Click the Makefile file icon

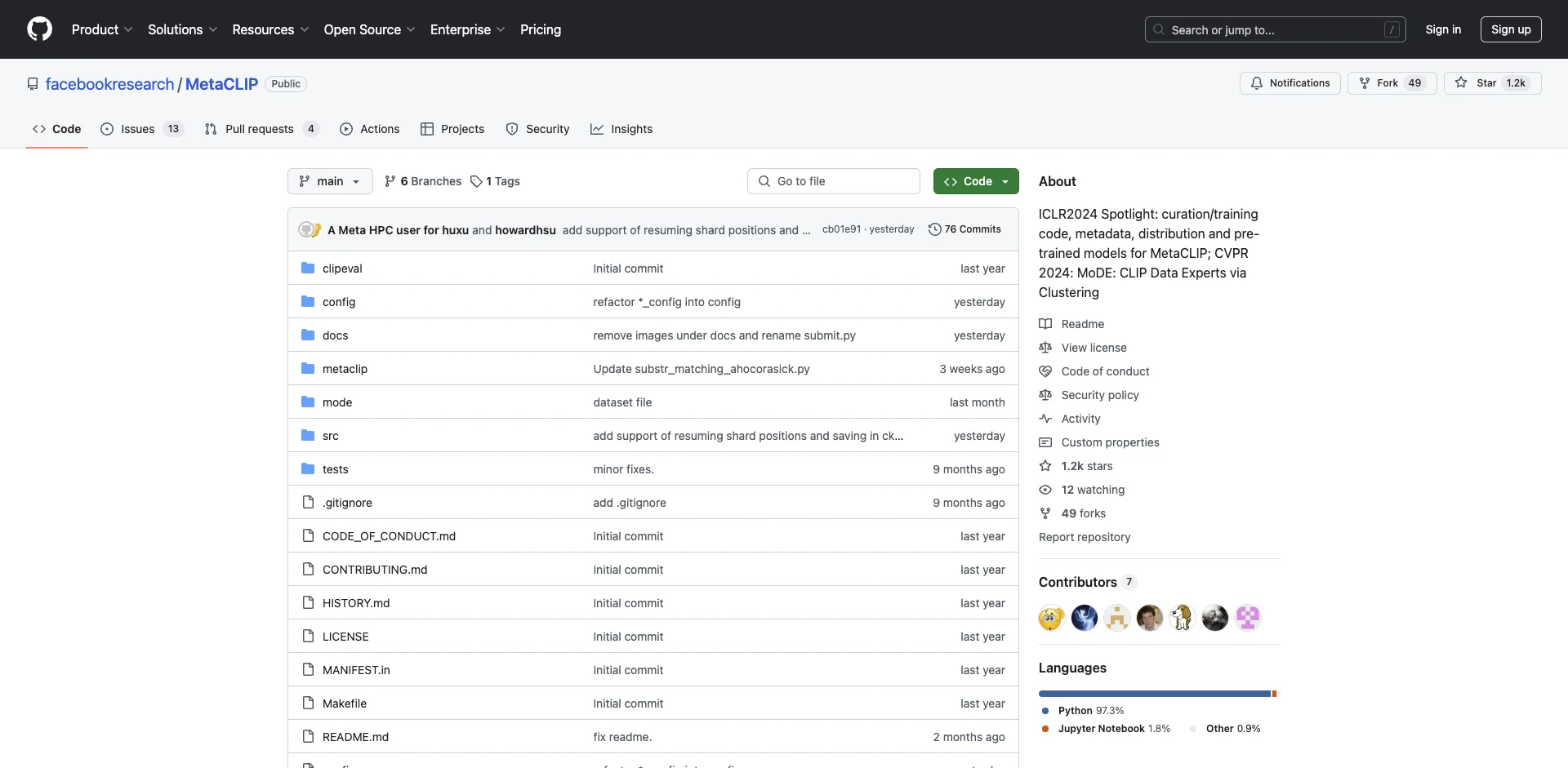[x=308, y=704]
